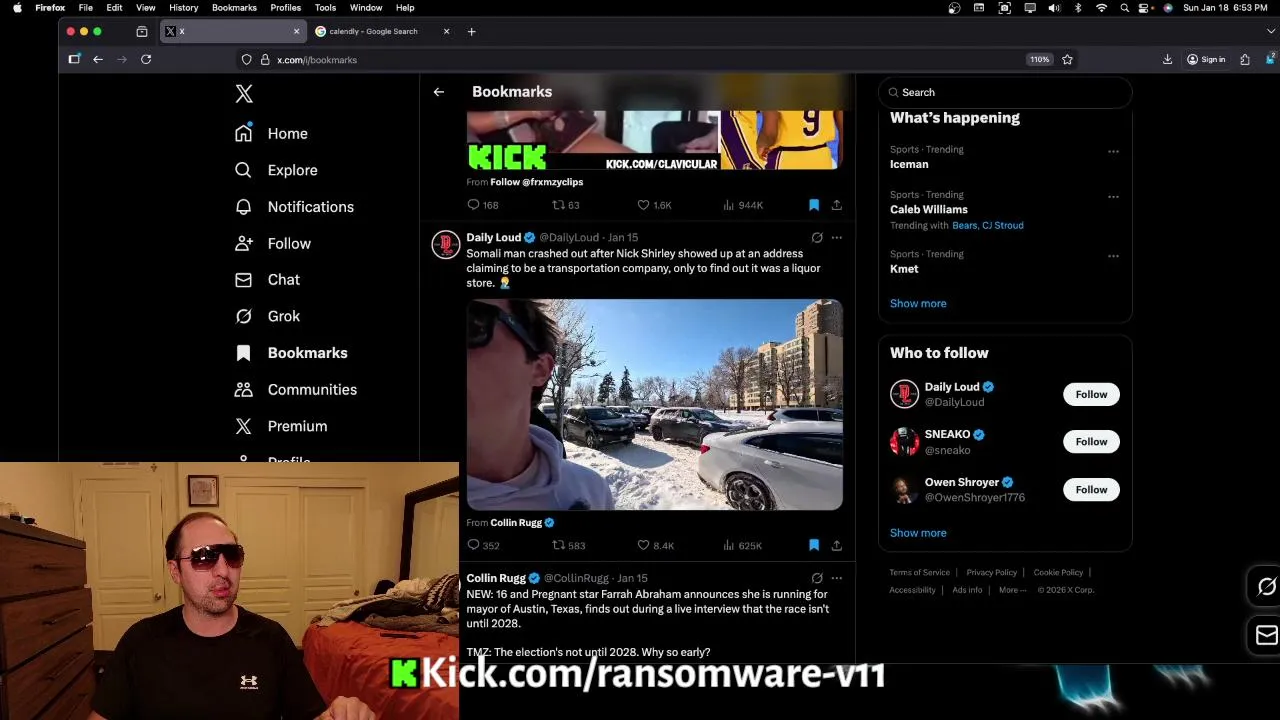Image resolution: width=1280 pixels, height=720 pixels.
Task: Open Collin Rugg source link under video
Action: [x=516, y=523]
